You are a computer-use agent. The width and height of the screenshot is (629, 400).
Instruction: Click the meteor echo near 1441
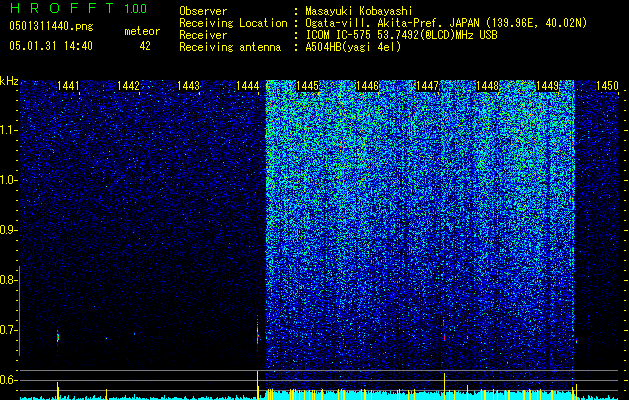pos(58,337)
